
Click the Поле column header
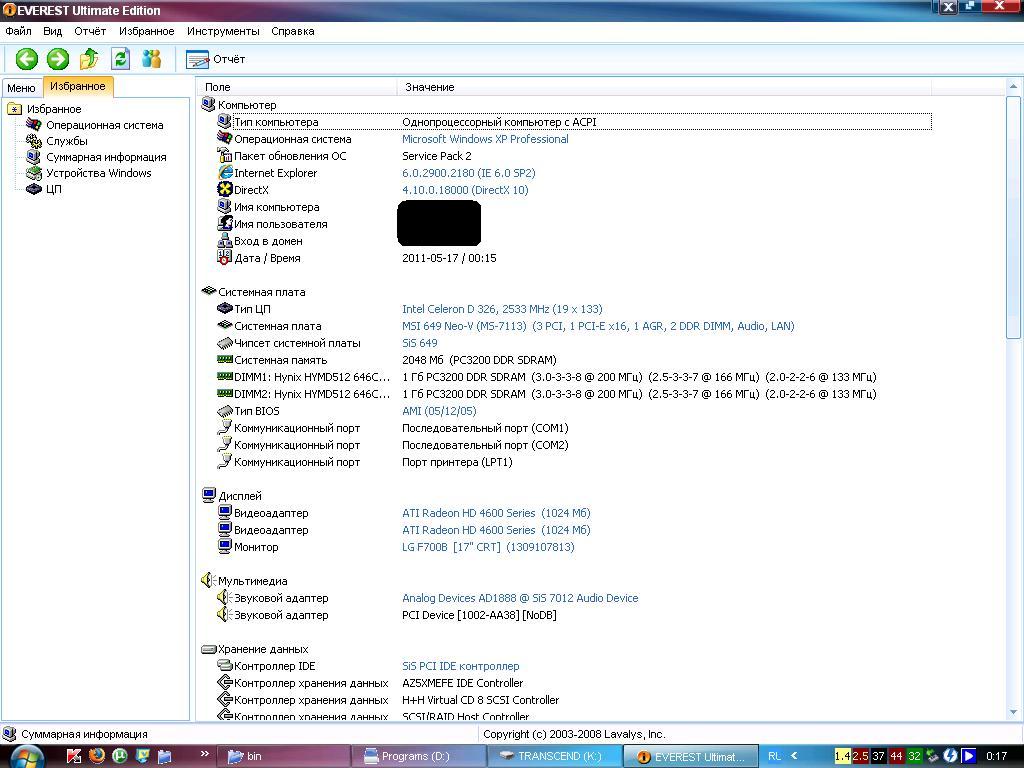point(297,87)
